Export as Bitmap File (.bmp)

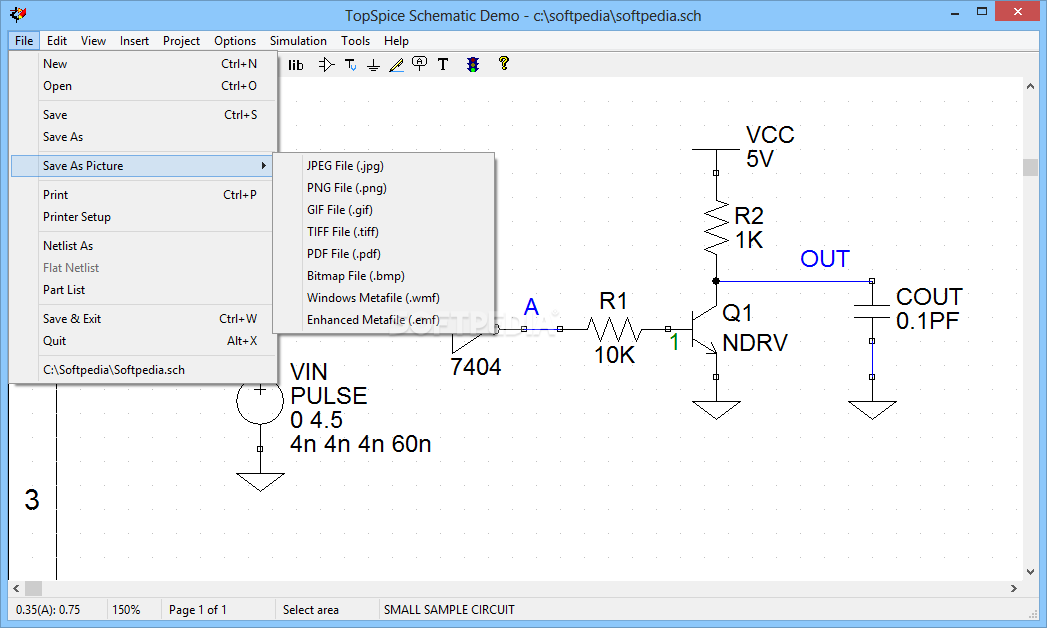[383, 276]
